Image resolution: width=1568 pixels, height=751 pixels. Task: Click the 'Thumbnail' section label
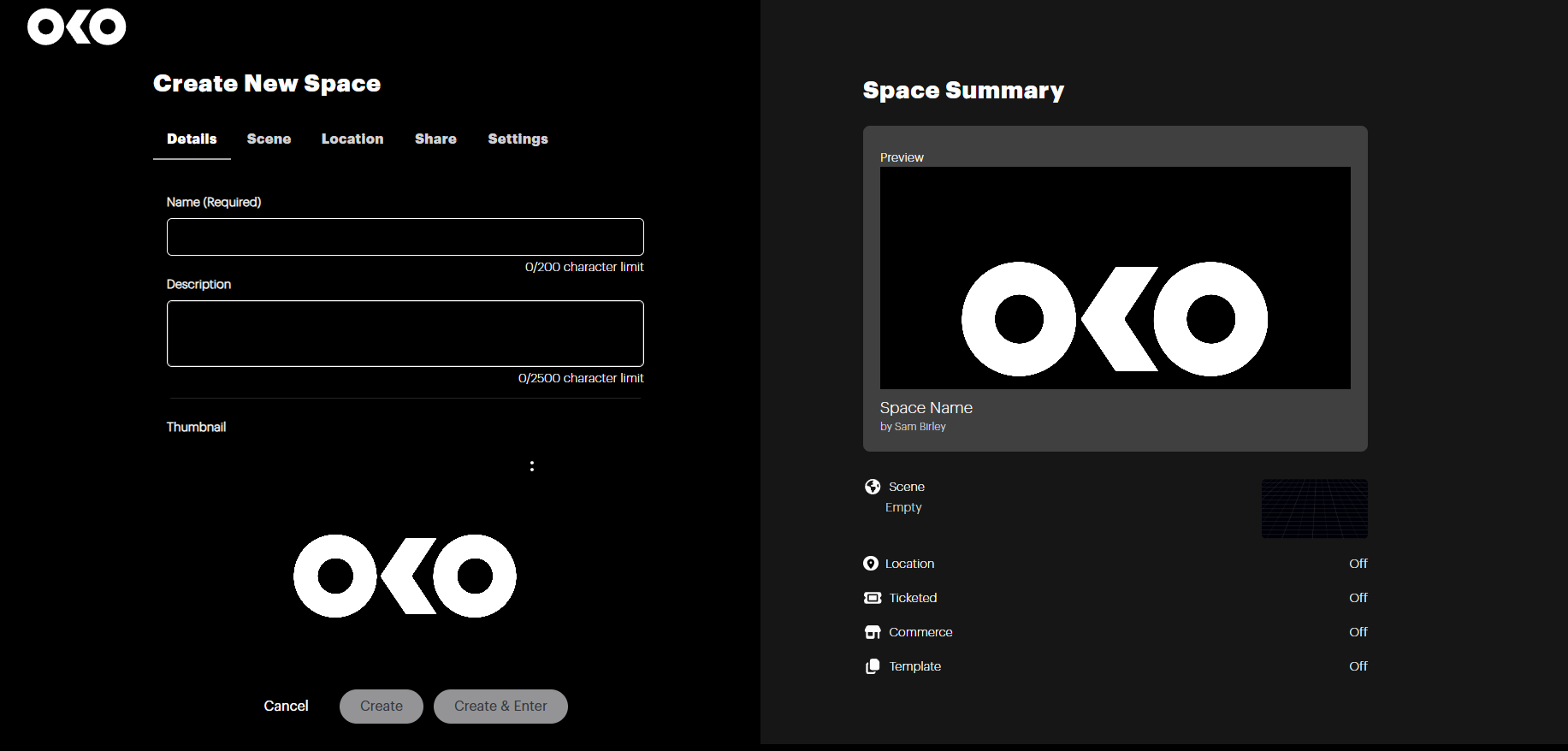click(x=196, y=427)
